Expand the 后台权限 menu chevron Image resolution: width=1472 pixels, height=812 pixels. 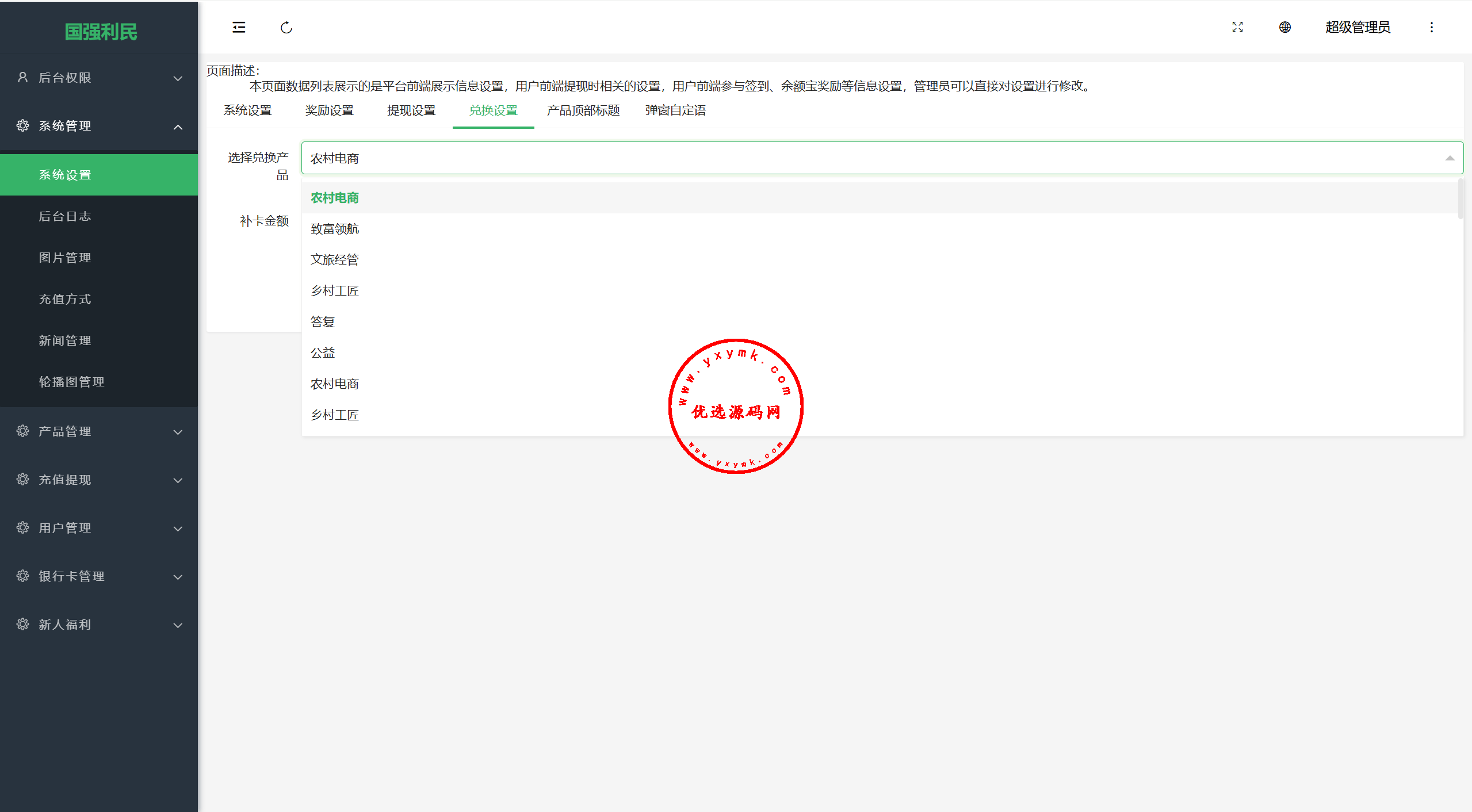pyautogui.click(x=178, y=78)
